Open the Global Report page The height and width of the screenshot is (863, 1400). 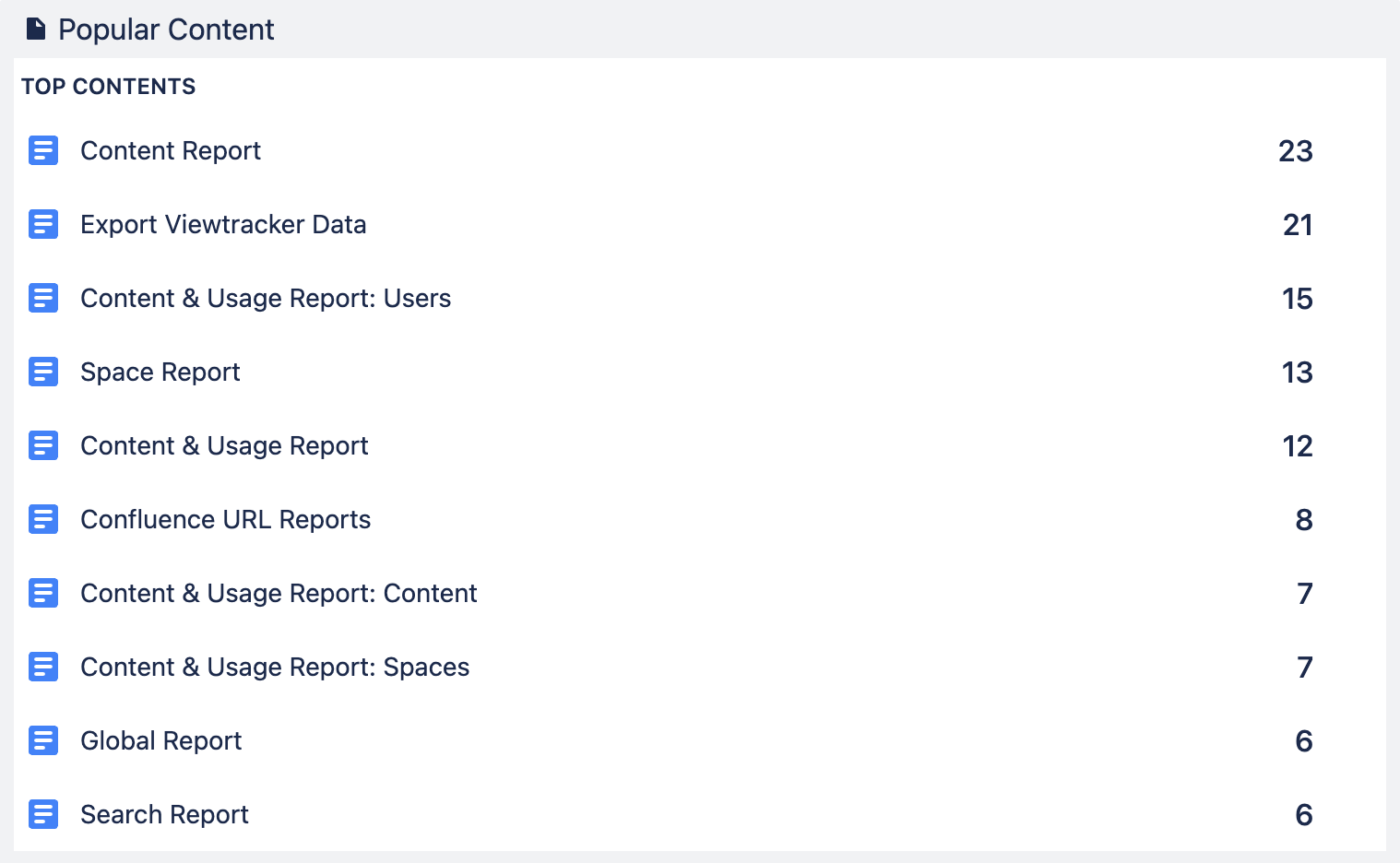coord(161,740)
